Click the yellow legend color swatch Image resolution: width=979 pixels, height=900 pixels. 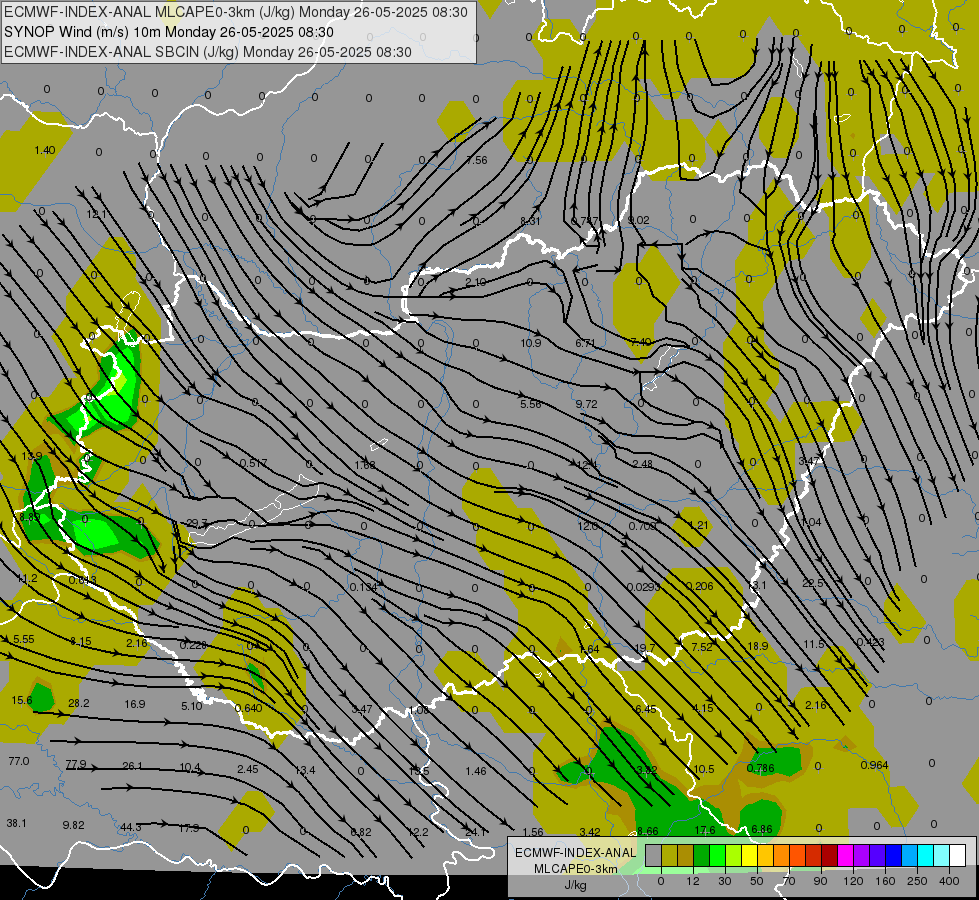click(750, 855)
